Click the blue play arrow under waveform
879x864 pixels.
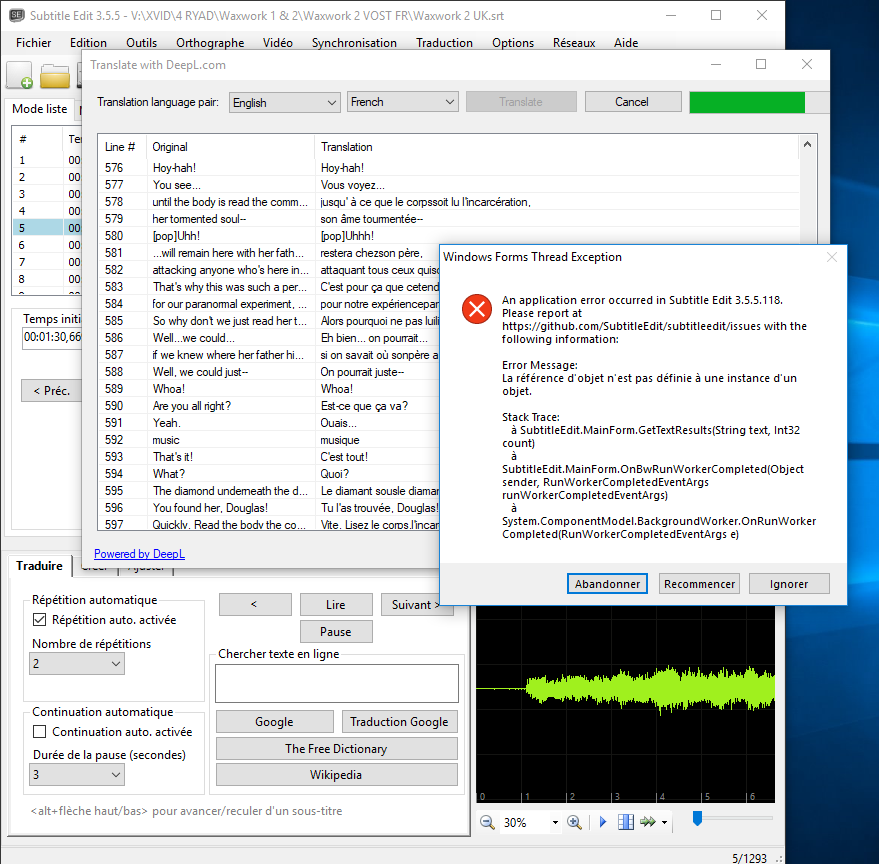tap(603, 822)
